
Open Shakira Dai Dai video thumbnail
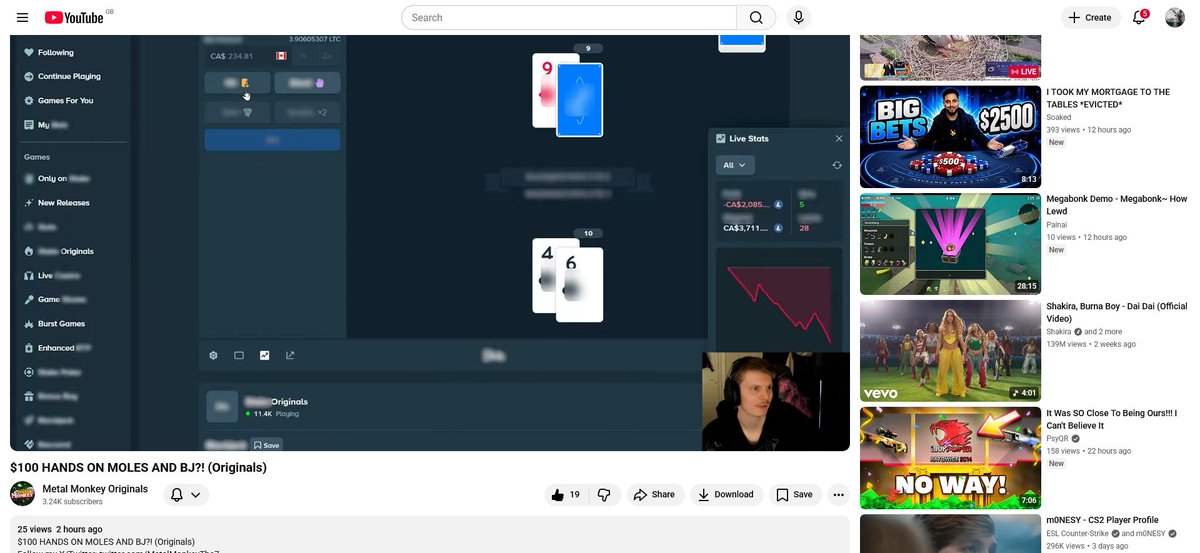950,351
